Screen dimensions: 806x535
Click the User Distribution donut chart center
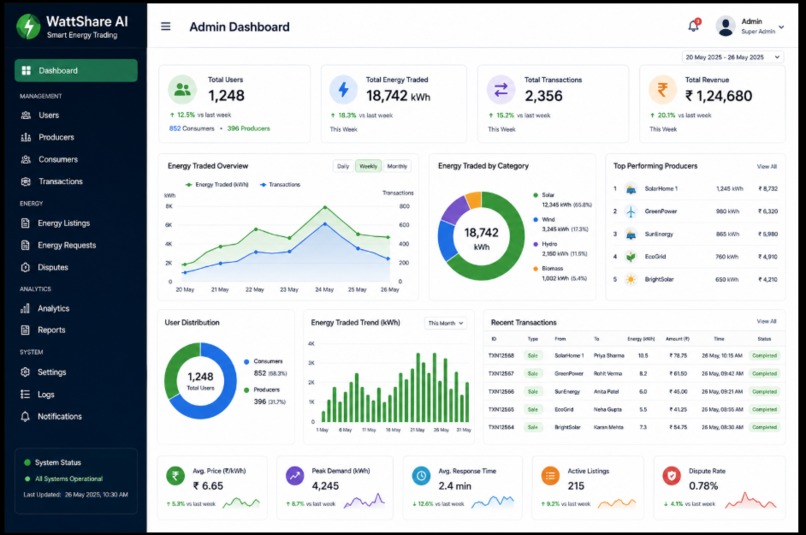200,381
